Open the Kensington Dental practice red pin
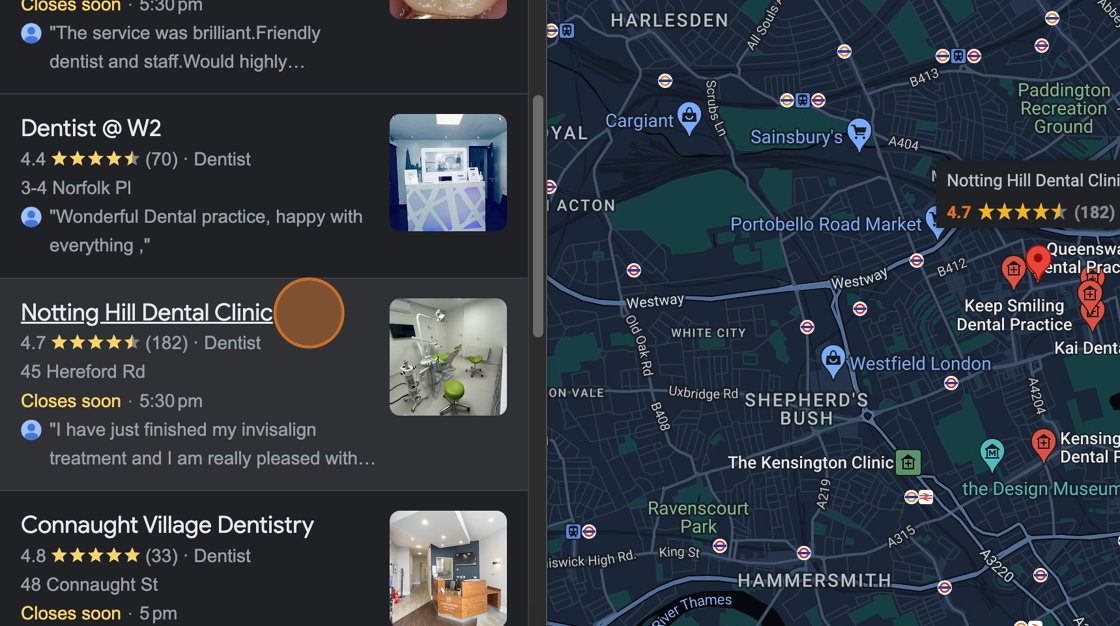This screenshot has width=1120, height=626. pos(1044,445)
